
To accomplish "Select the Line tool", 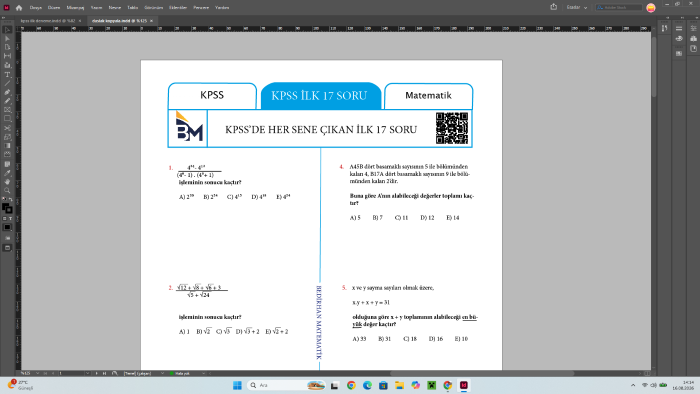I will [x=7, y=83].
